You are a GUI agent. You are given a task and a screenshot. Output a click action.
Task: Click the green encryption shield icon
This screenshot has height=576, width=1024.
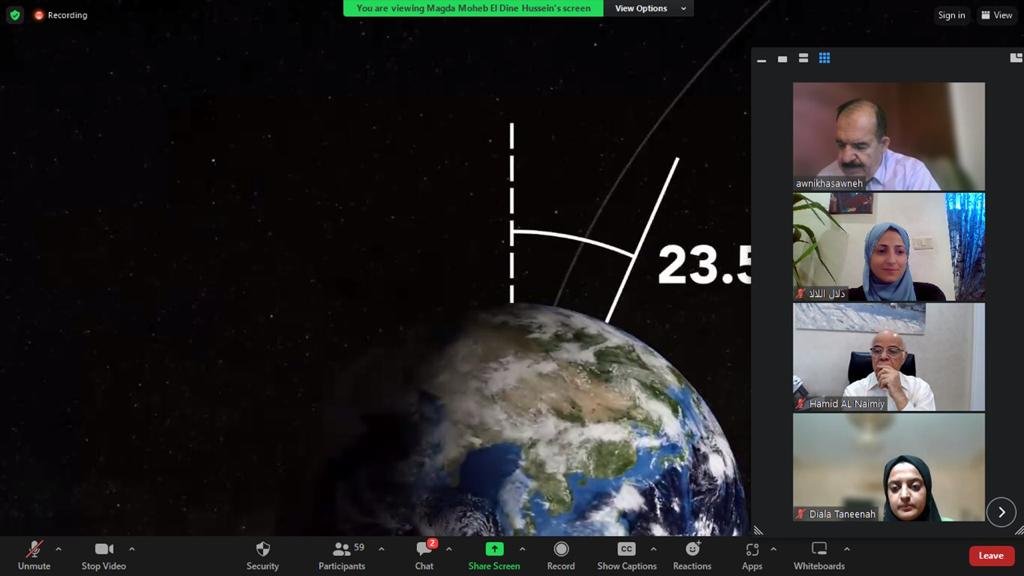pos(15,14)
